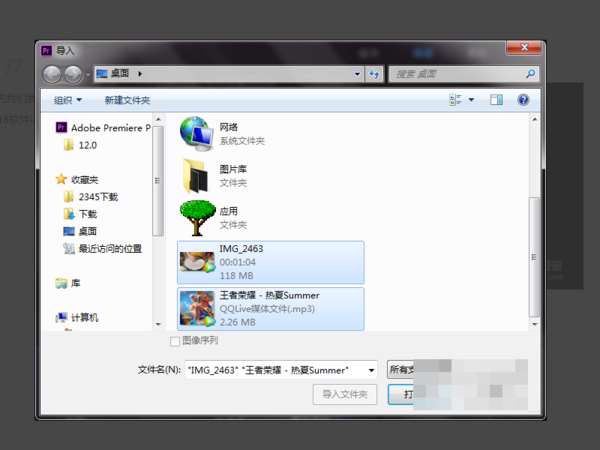Open help with question mark icon
This screenshot has width=600, height=450.
coord(523,100)
